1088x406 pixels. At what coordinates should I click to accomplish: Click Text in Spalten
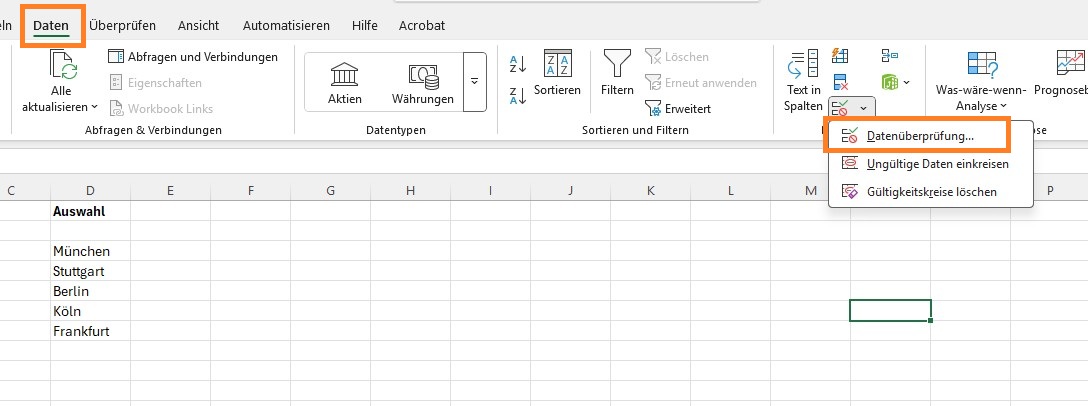(x=803, y=80)
